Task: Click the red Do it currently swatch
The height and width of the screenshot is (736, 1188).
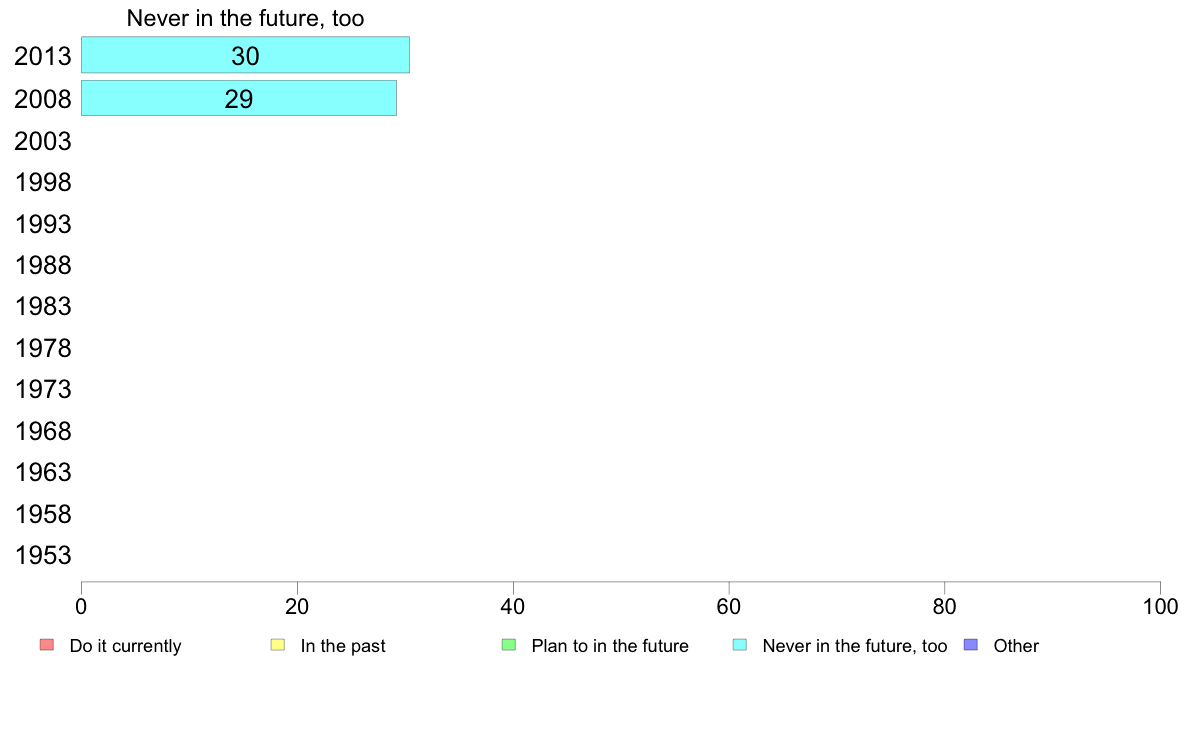Action: click(x=47, y=645)
